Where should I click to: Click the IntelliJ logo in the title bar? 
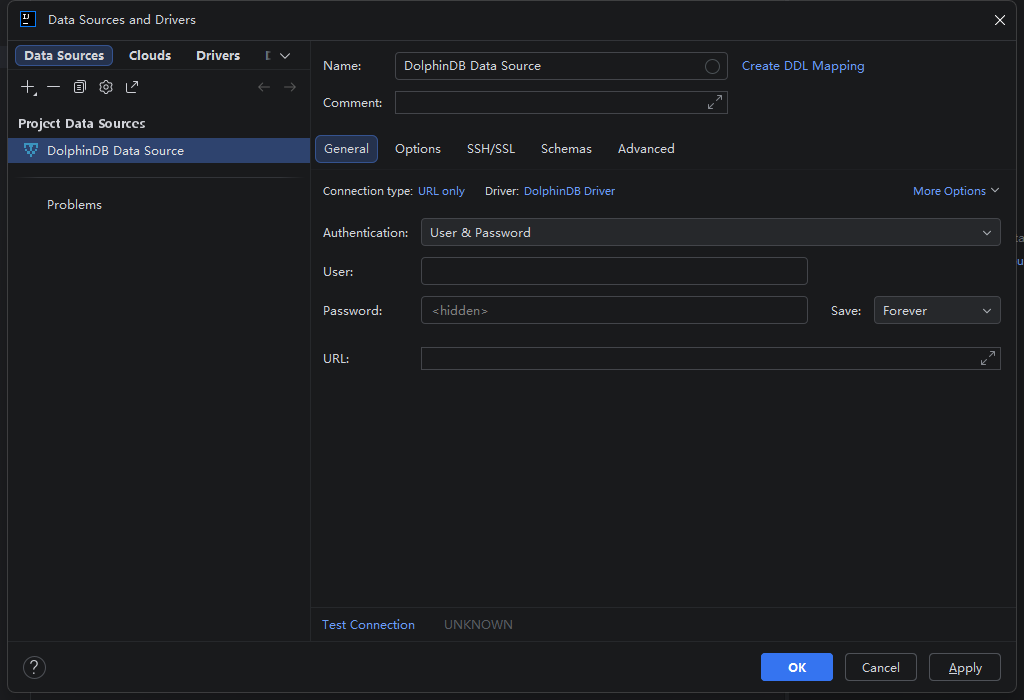point(28,19)
